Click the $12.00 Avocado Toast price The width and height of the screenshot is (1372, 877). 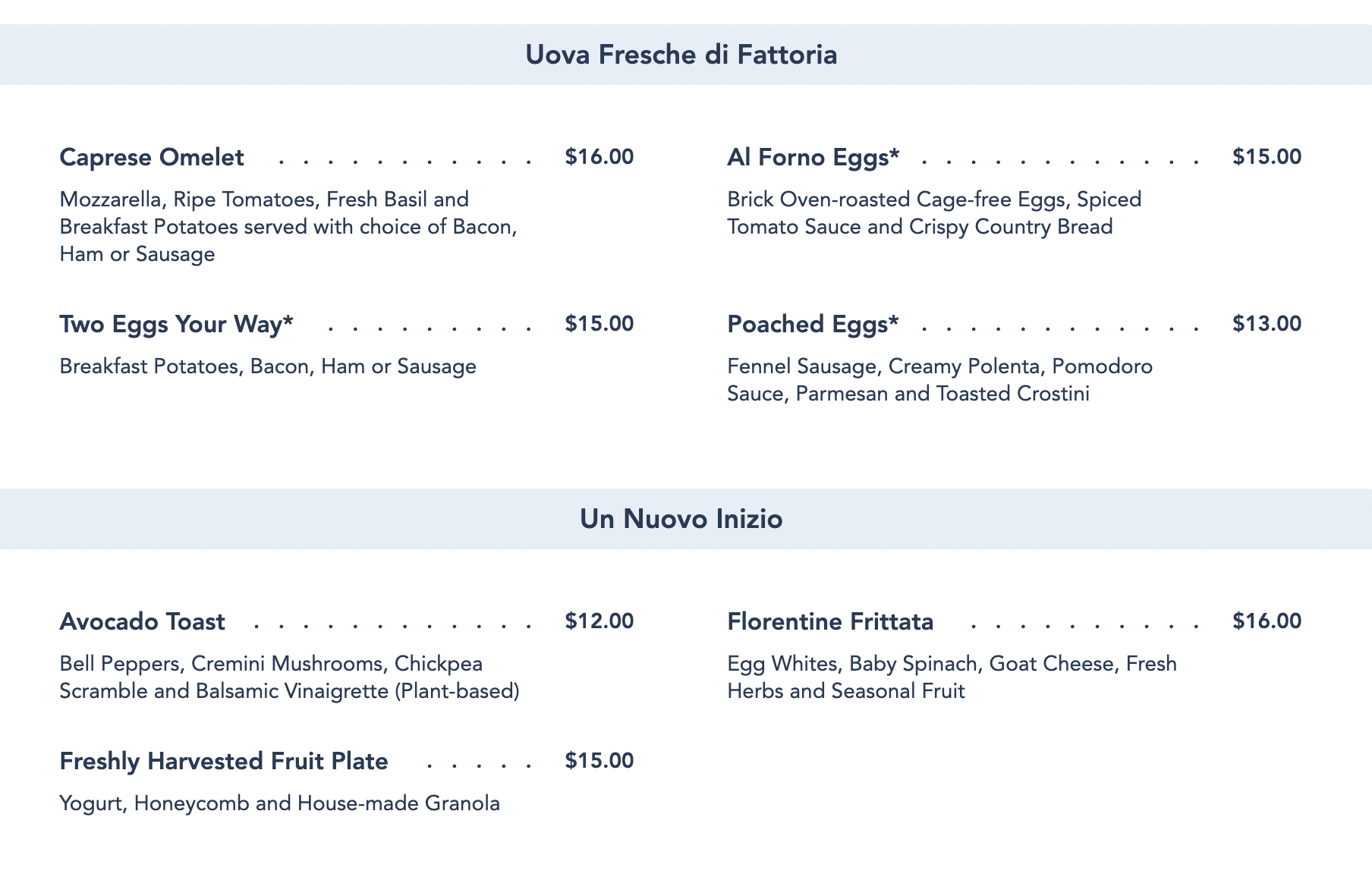tap(599, 621)
